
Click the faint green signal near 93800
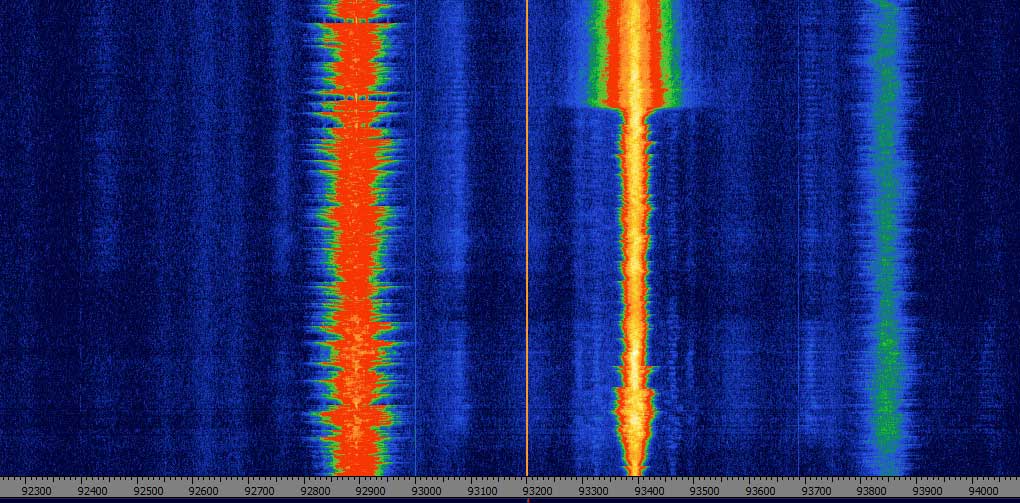[885, 300]
